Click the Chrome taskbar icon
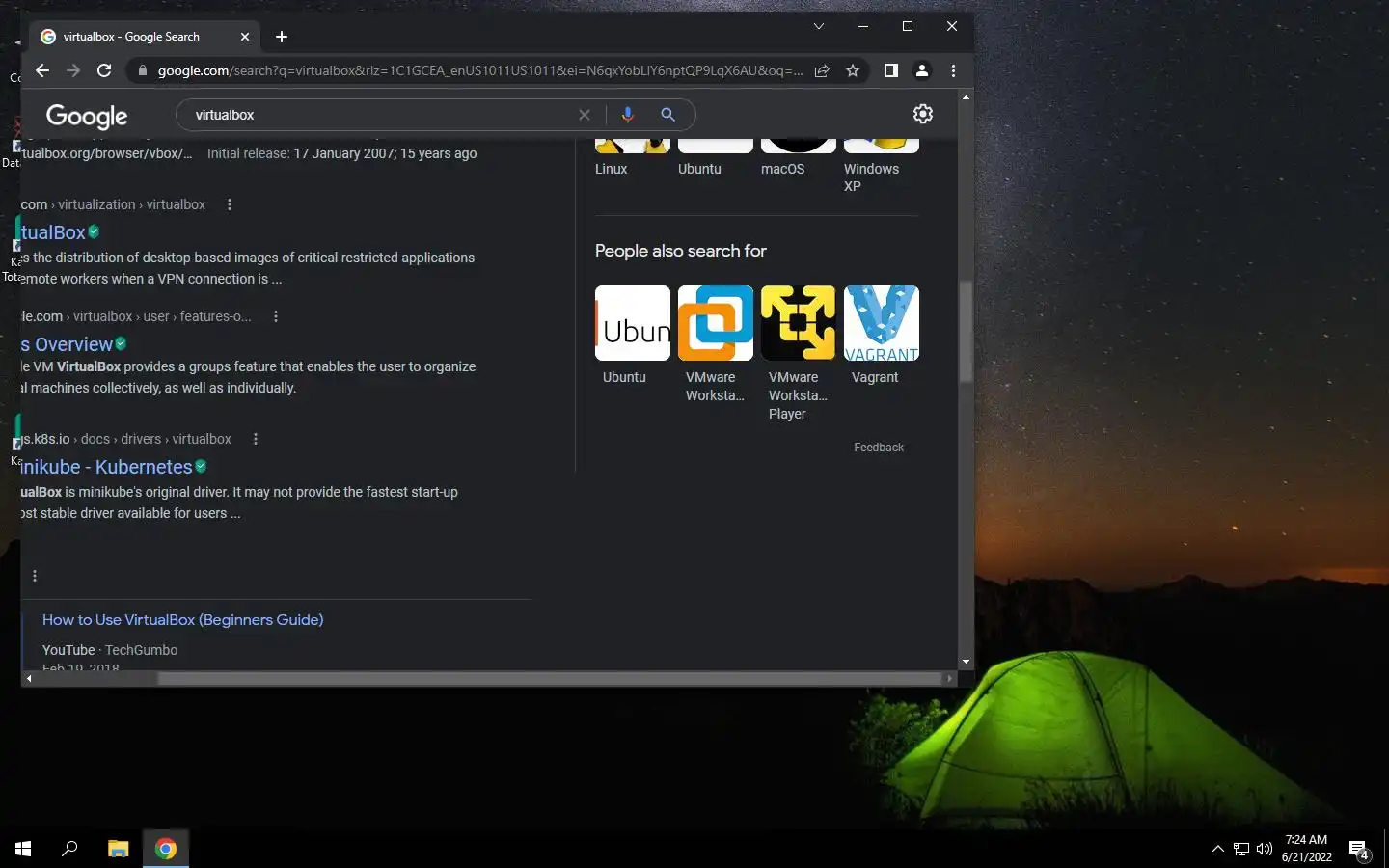 pyautogui.click(x=166, y=849)
